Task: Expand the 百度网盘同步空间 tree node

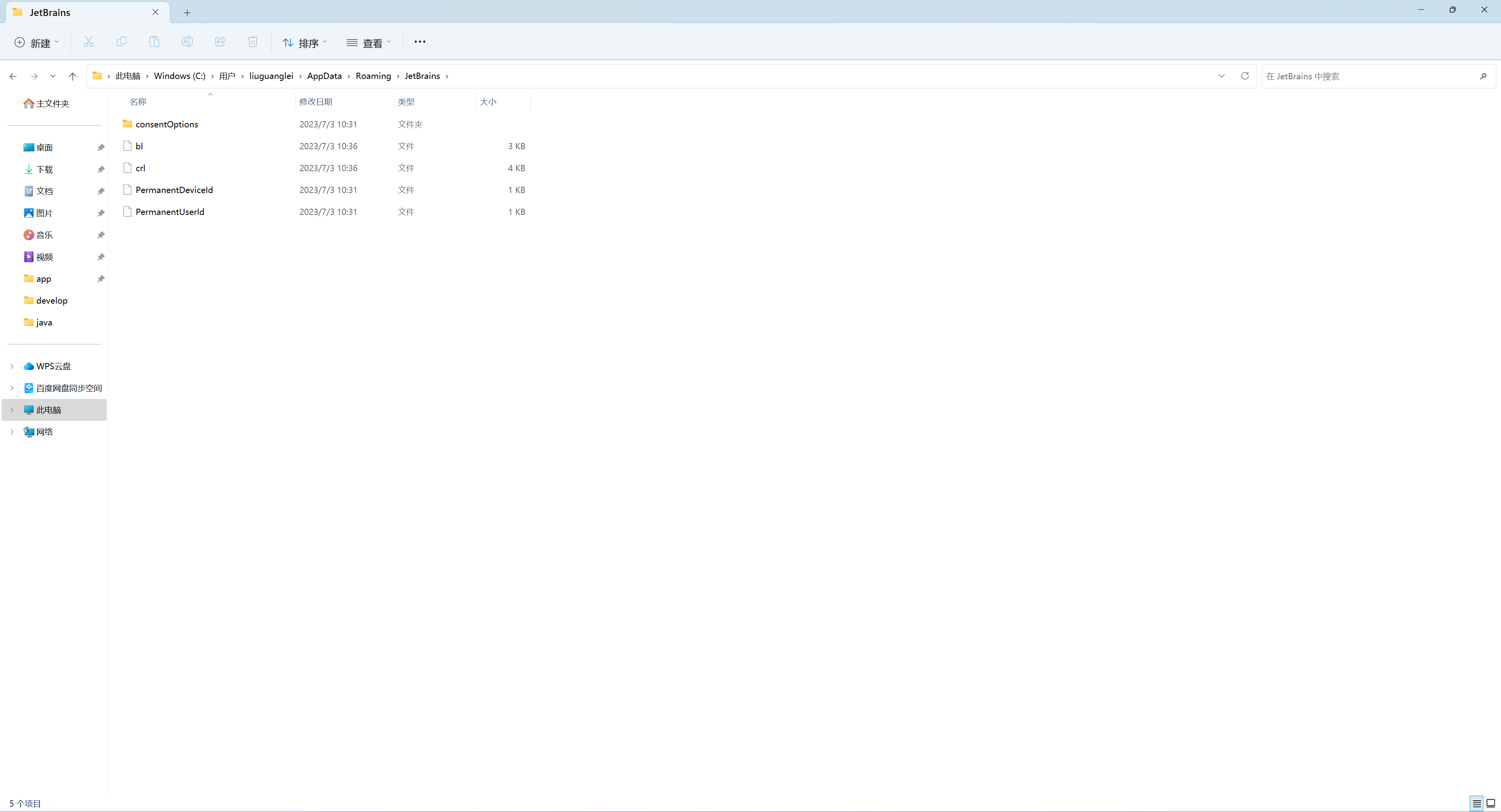Action: coord(12,388)
